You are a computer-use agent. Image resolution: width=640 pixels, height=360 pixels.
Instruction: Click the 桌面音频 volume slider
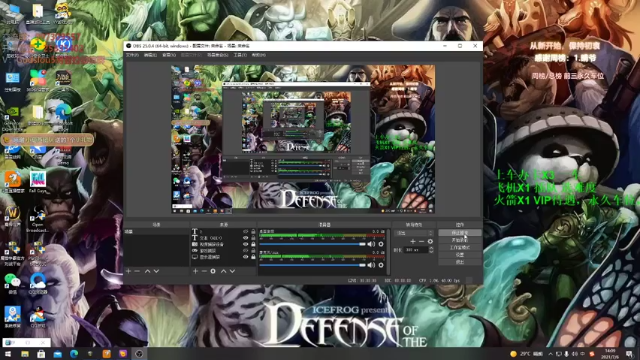(x=312, y=244)
